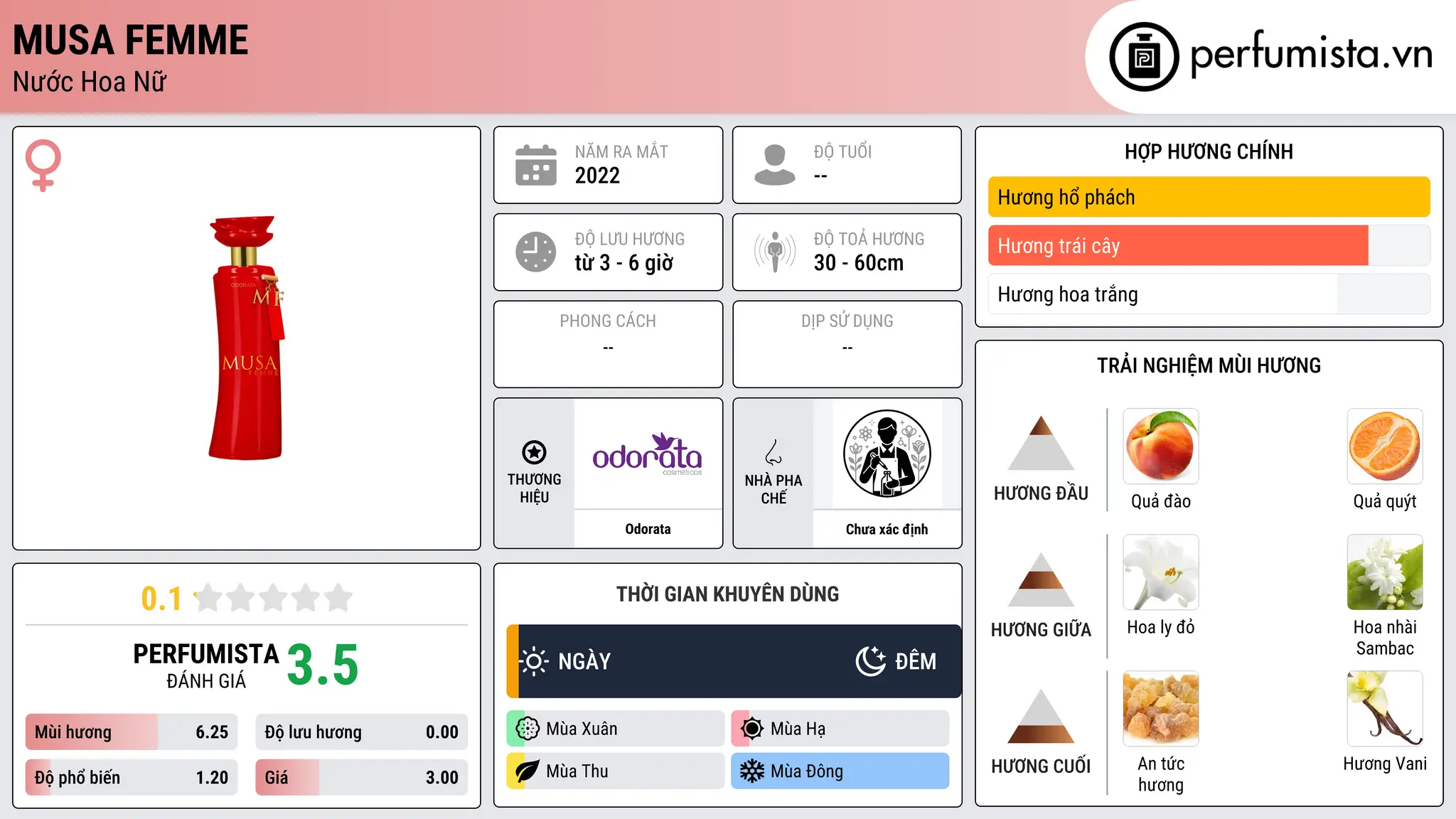The width and height of the screenshot is (1456, 819).
Task: Click the Hoa ly đỏ note label
Action: click(1161, 627)
